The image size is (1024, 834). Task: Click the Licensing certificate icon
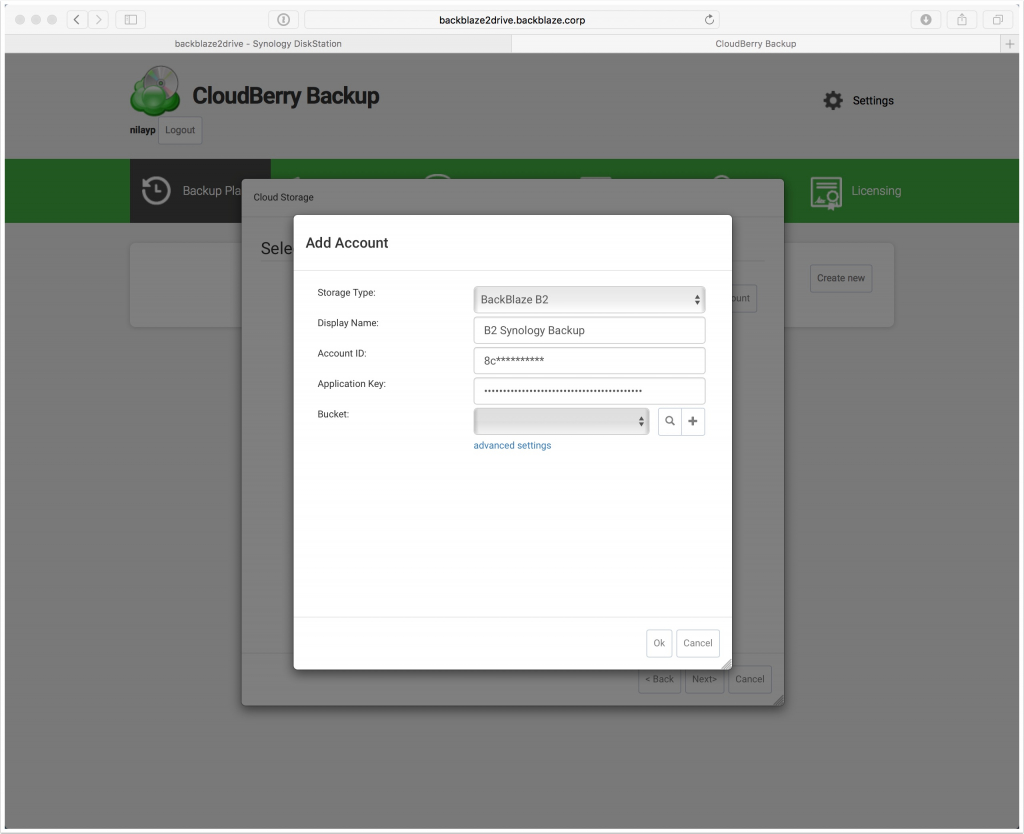coord(826,193)
